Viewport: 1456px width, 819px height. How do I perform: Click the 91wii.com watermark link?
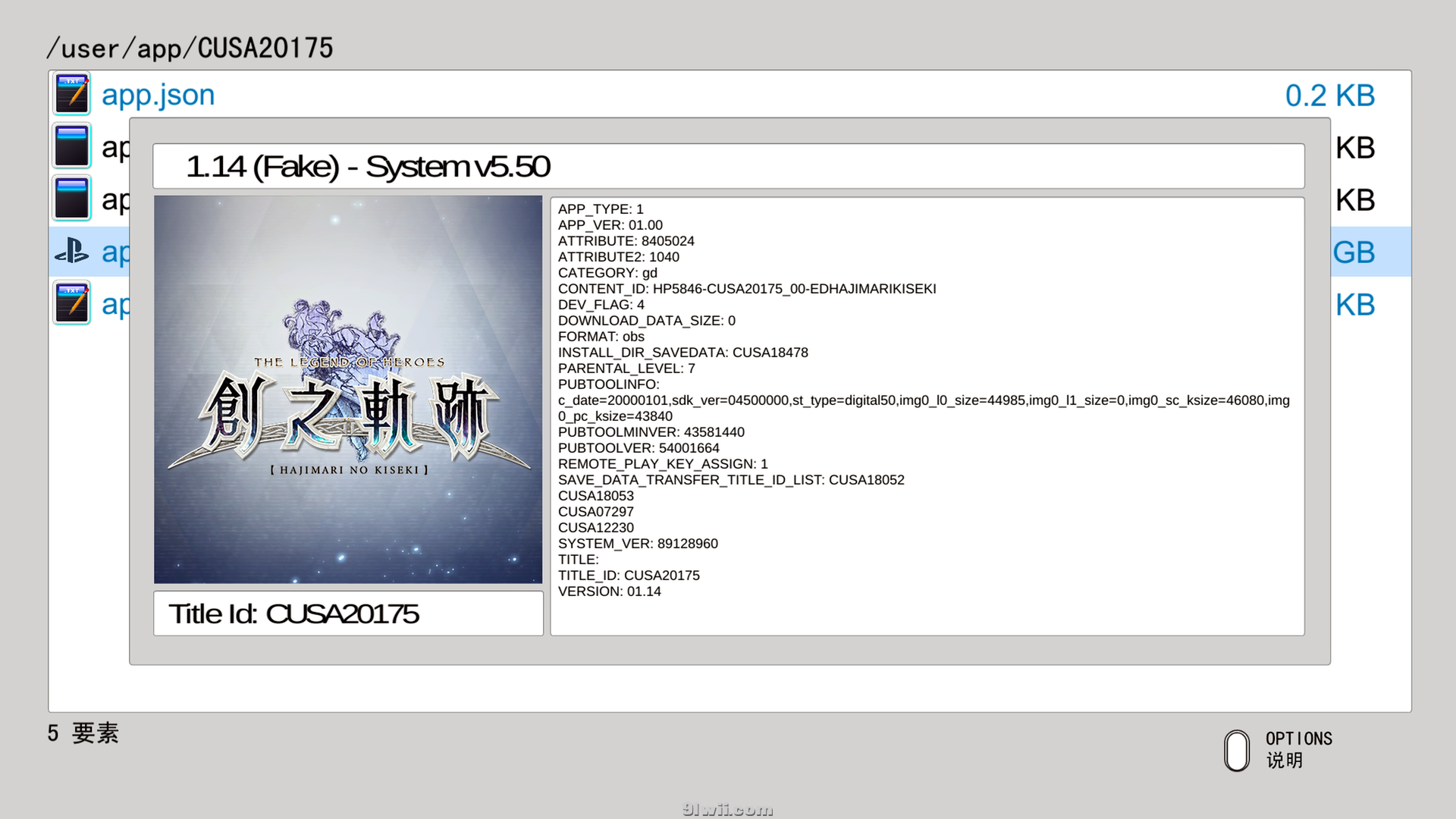coord(726,809)
